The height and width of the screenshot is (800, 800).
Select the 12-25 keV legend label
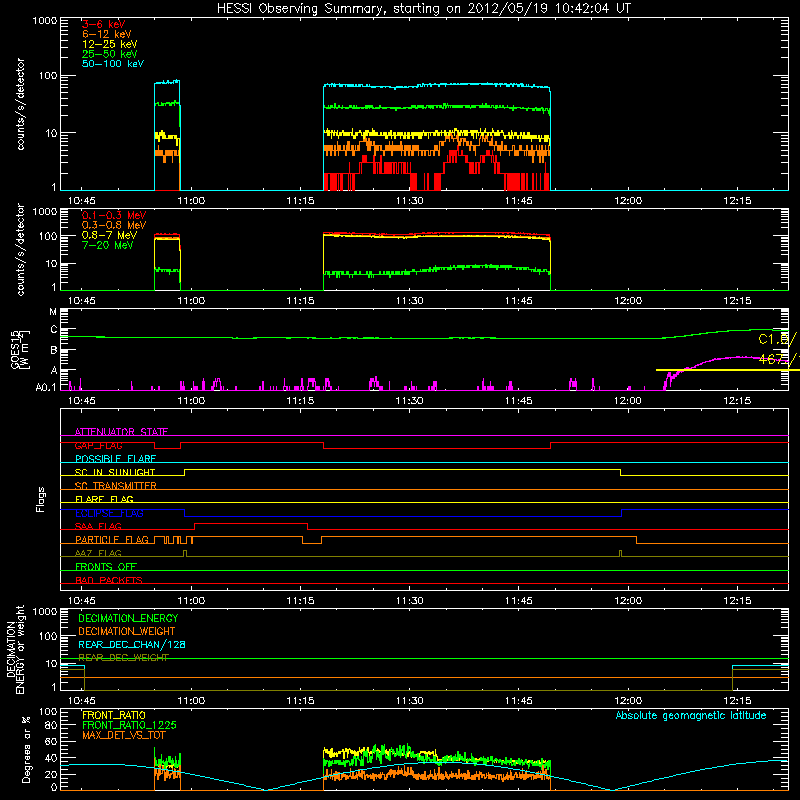pyautogui.click(x=110, y=44)
